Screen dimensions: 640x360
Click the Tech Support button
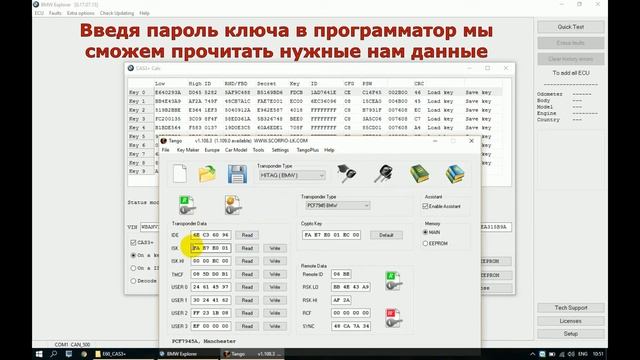(571, 308)
